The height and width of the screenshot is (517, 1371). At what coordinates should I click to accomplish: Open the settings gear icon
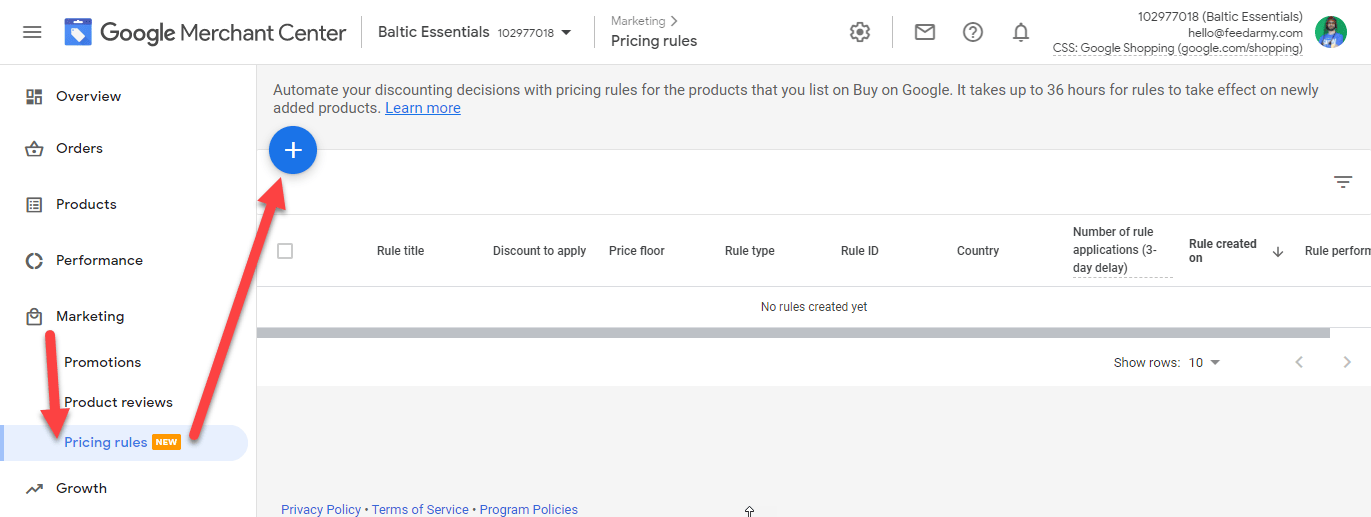pyautogui.click(x=860, y=32)
